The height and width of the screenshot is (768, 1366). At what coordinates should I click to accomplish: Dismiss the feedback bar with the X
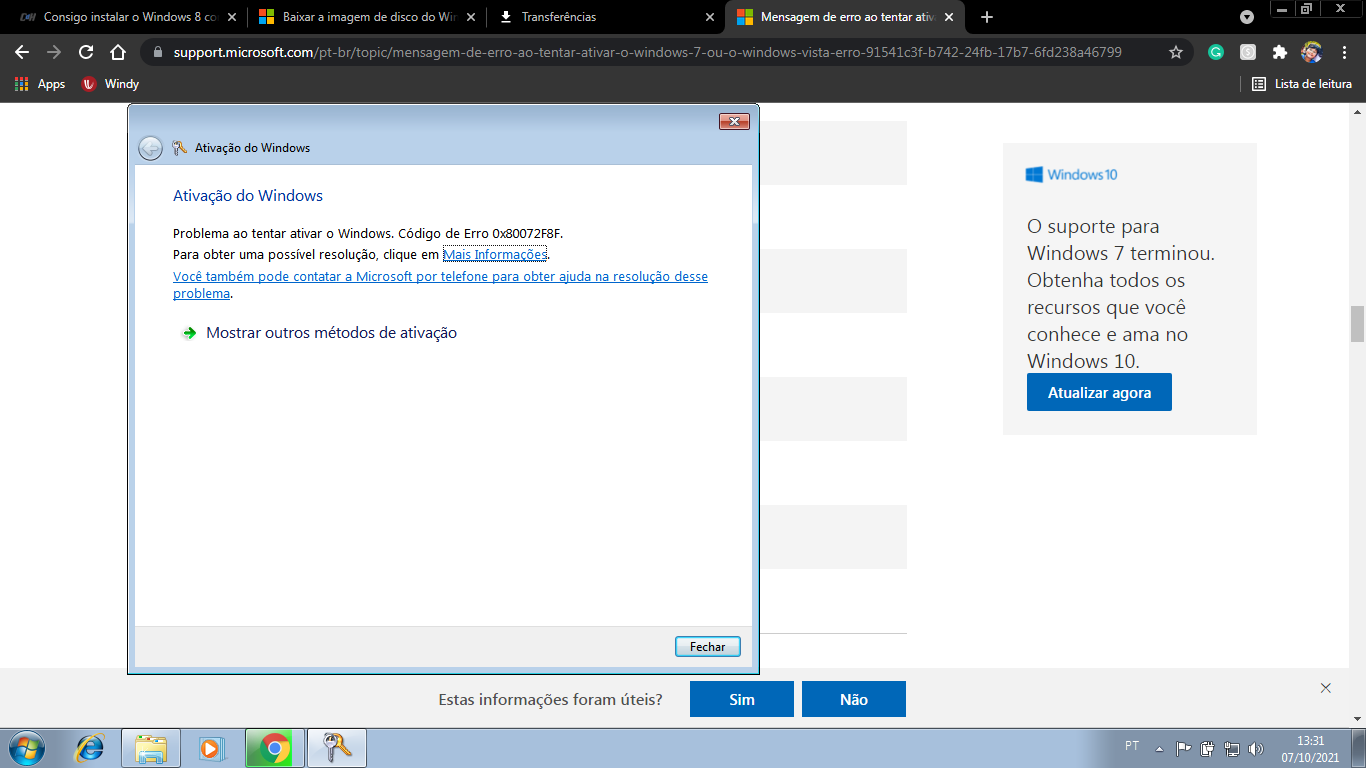(x=1326, y=688)
